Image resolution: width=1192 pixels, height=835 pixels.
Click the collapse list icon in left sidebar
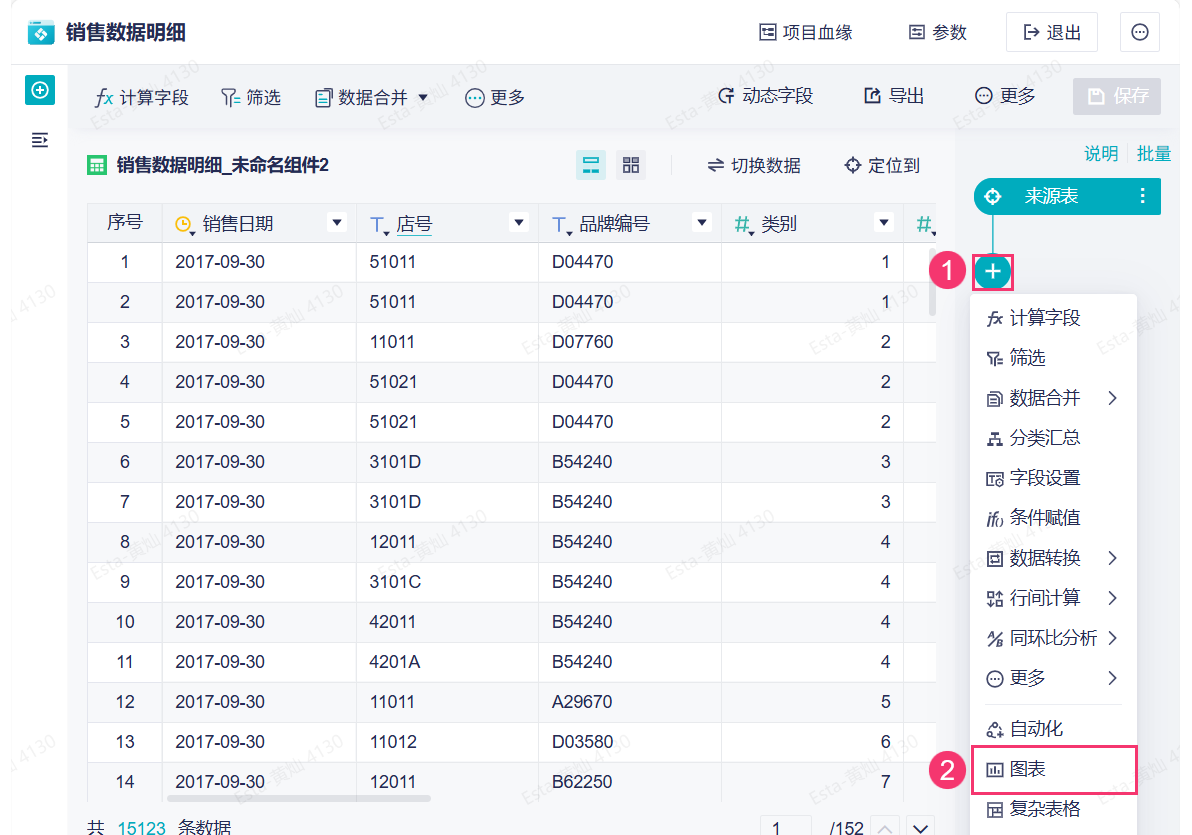tap(39, 140)
